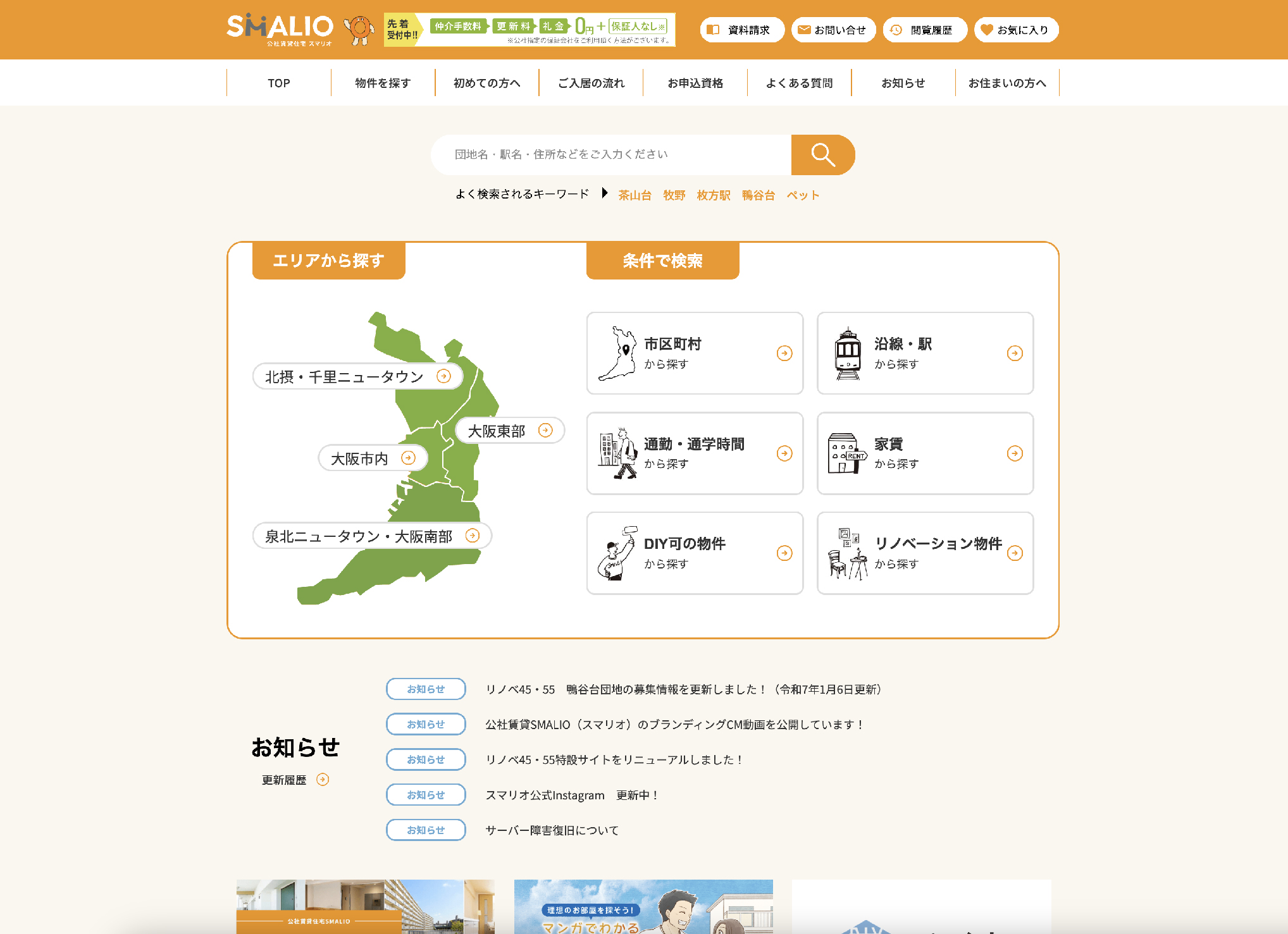Click the ペット keyword link
Screen dimensions: 1288x934
(x=803, y=195)
